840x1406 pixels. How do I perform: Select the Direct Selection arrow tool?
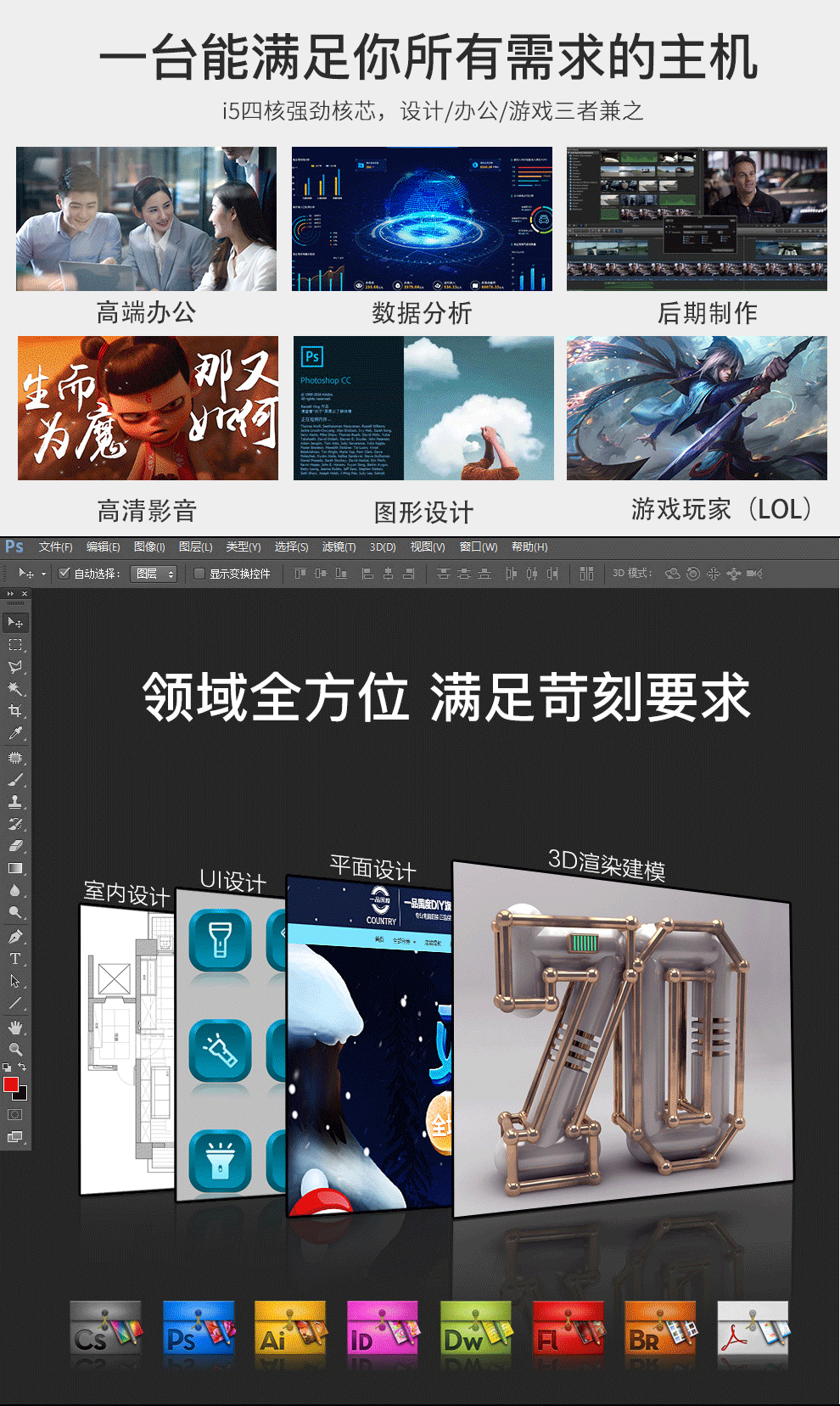(15, 981)
